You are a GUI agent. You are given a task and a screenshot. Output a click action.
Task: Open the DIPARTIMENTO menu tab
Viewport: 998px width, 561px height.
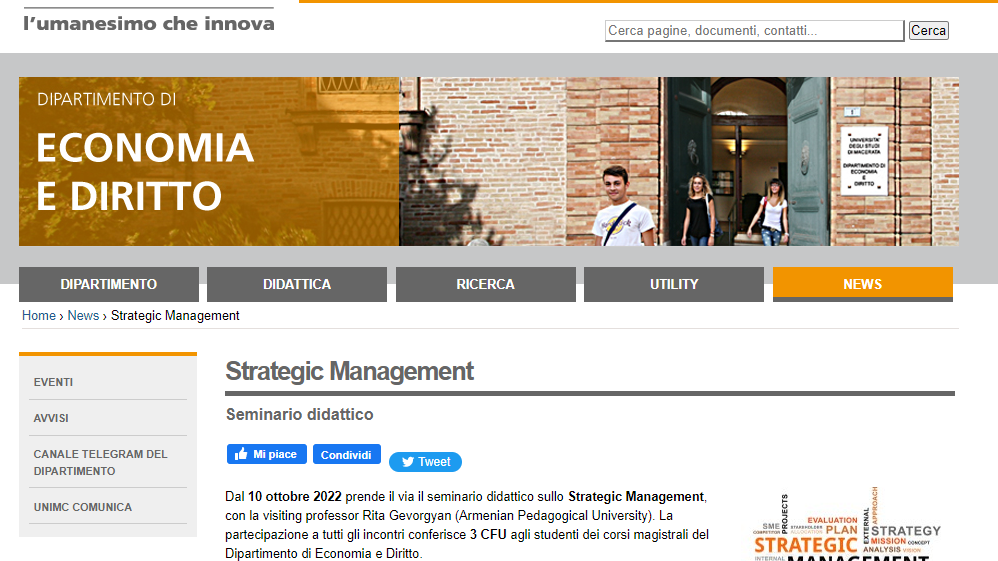click(109, 284)
